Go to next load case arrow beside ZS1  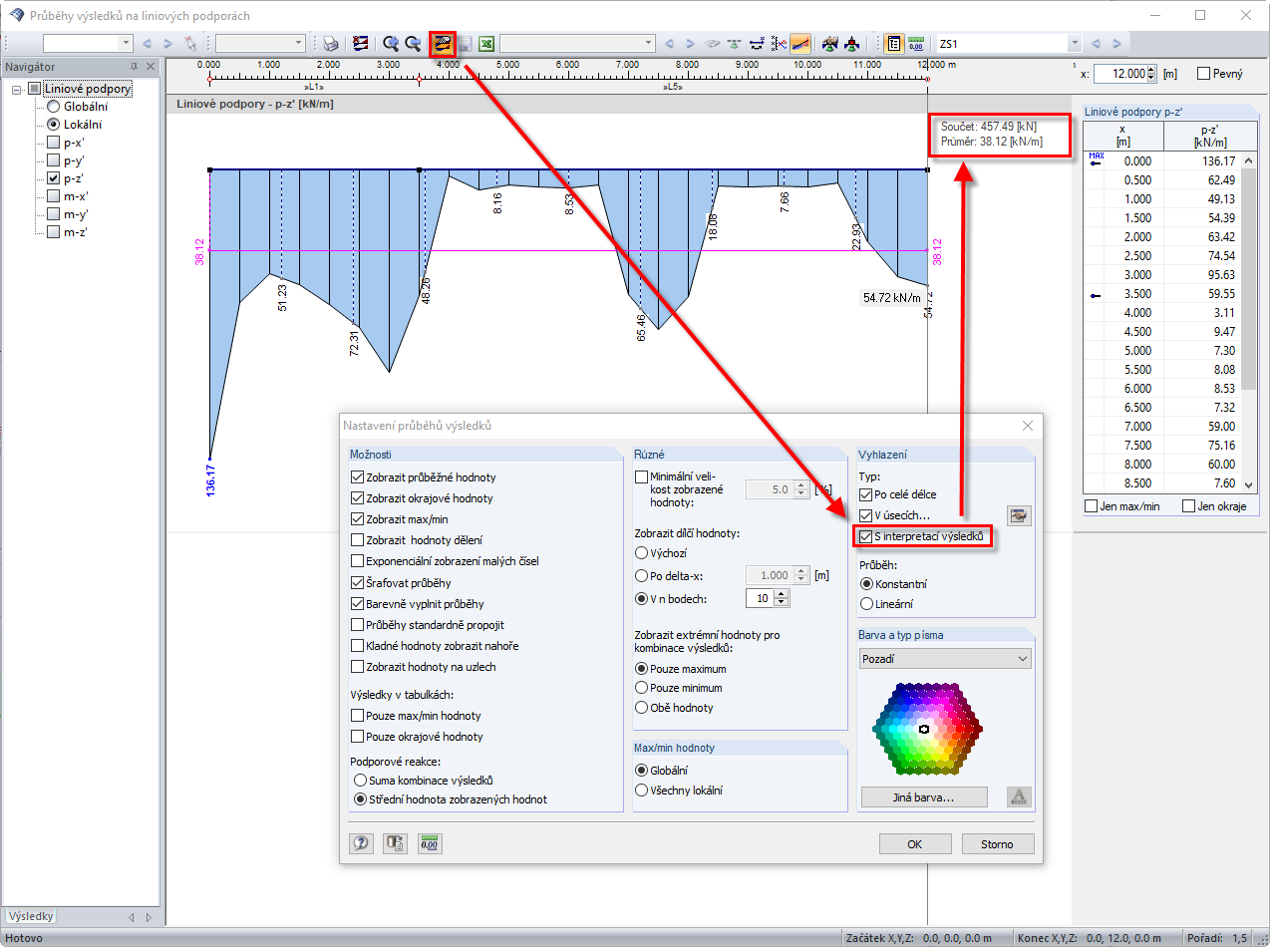(x=1116, y=44)
